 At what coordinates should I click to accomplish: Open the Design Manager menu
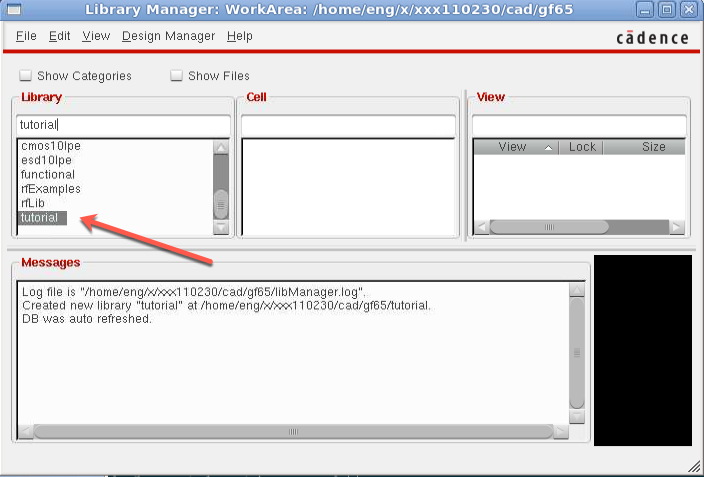pyautogui.click(x=168, y=36)
